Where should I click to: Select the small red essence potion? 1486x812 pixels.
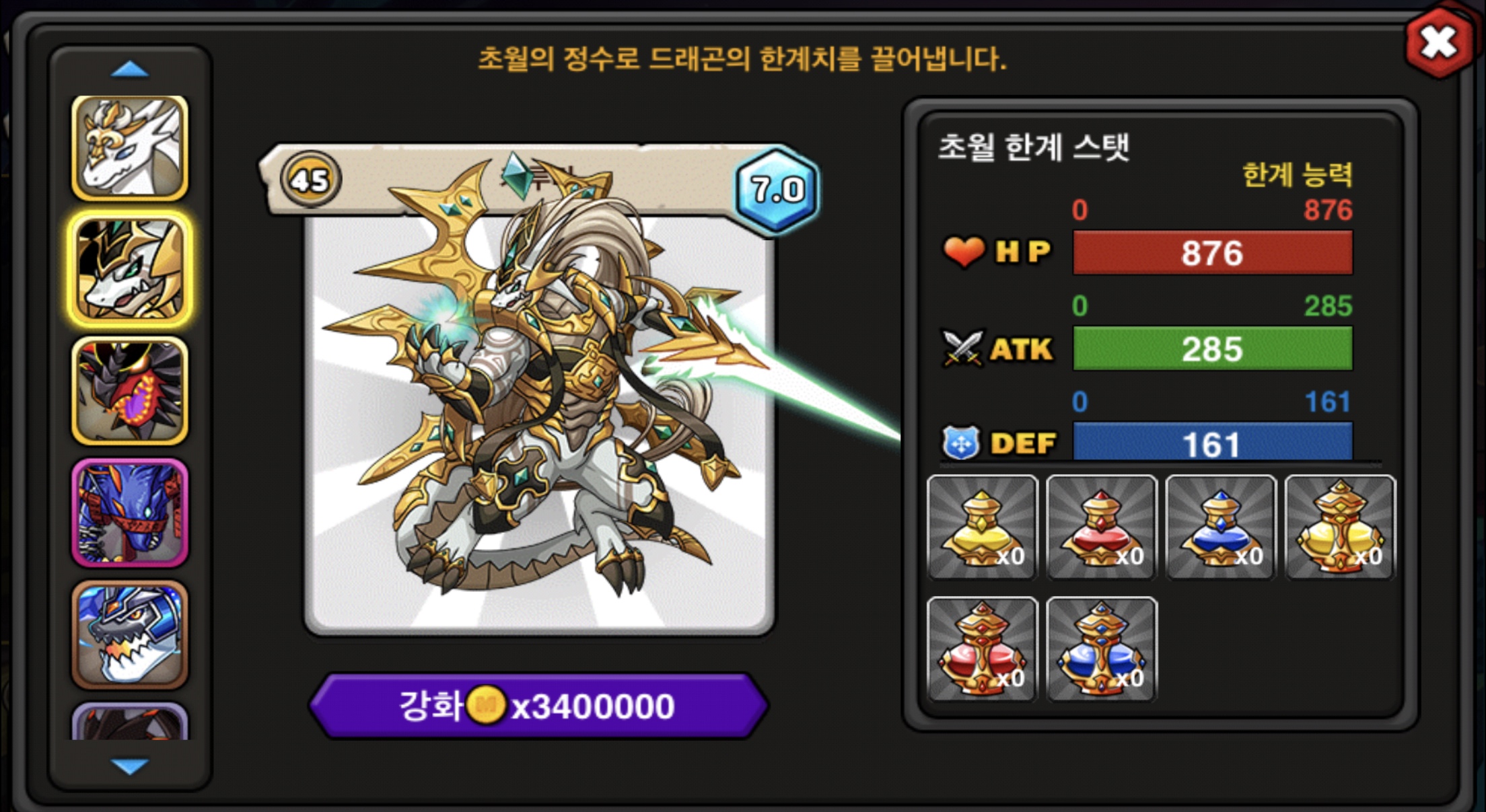[x=1102, y=527]
